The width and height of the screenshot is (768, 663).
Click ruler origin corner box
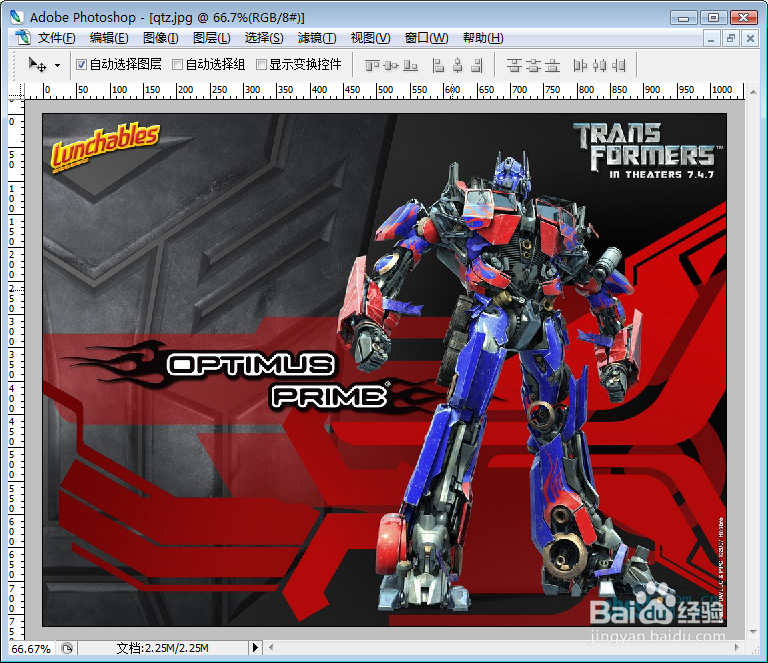17,91
